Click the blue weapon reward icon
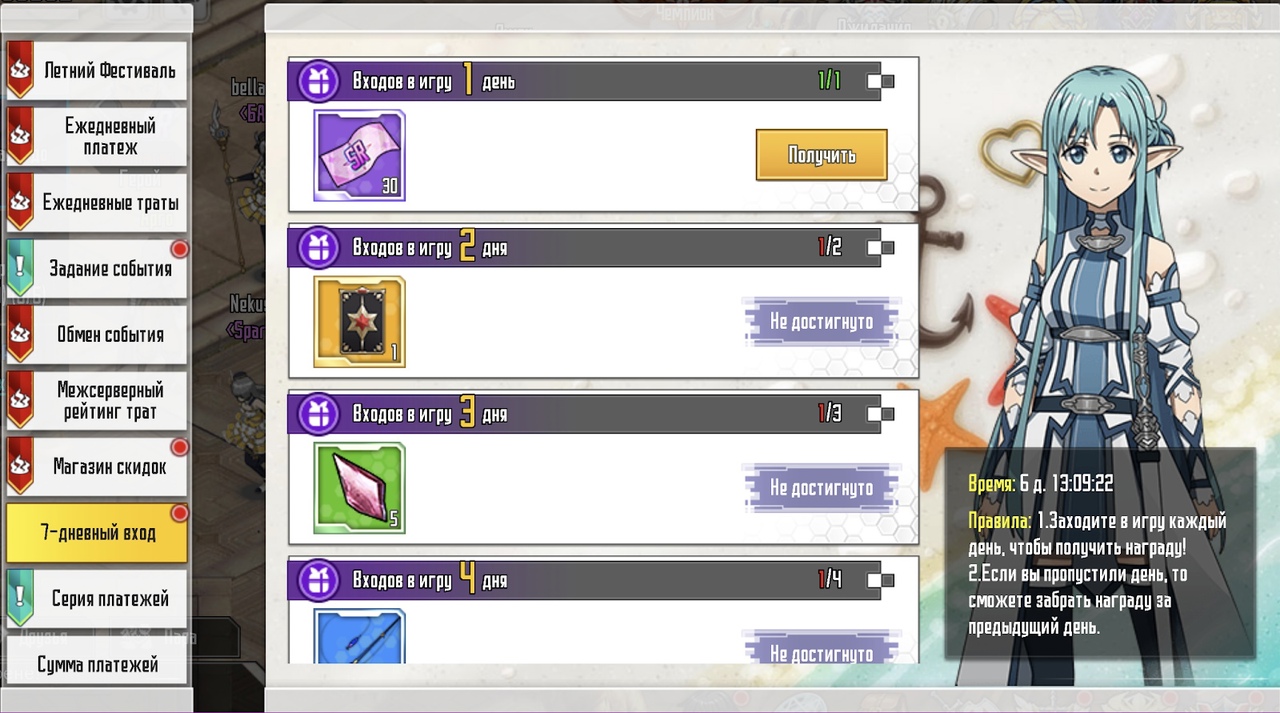 pyautogui.click(x=359, y=636)
